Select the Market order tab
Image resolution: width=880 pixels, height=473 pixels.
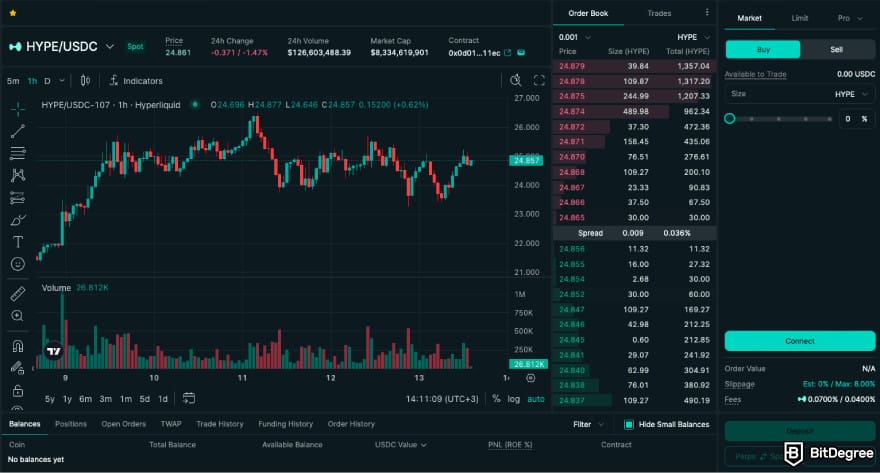point(749,19)
